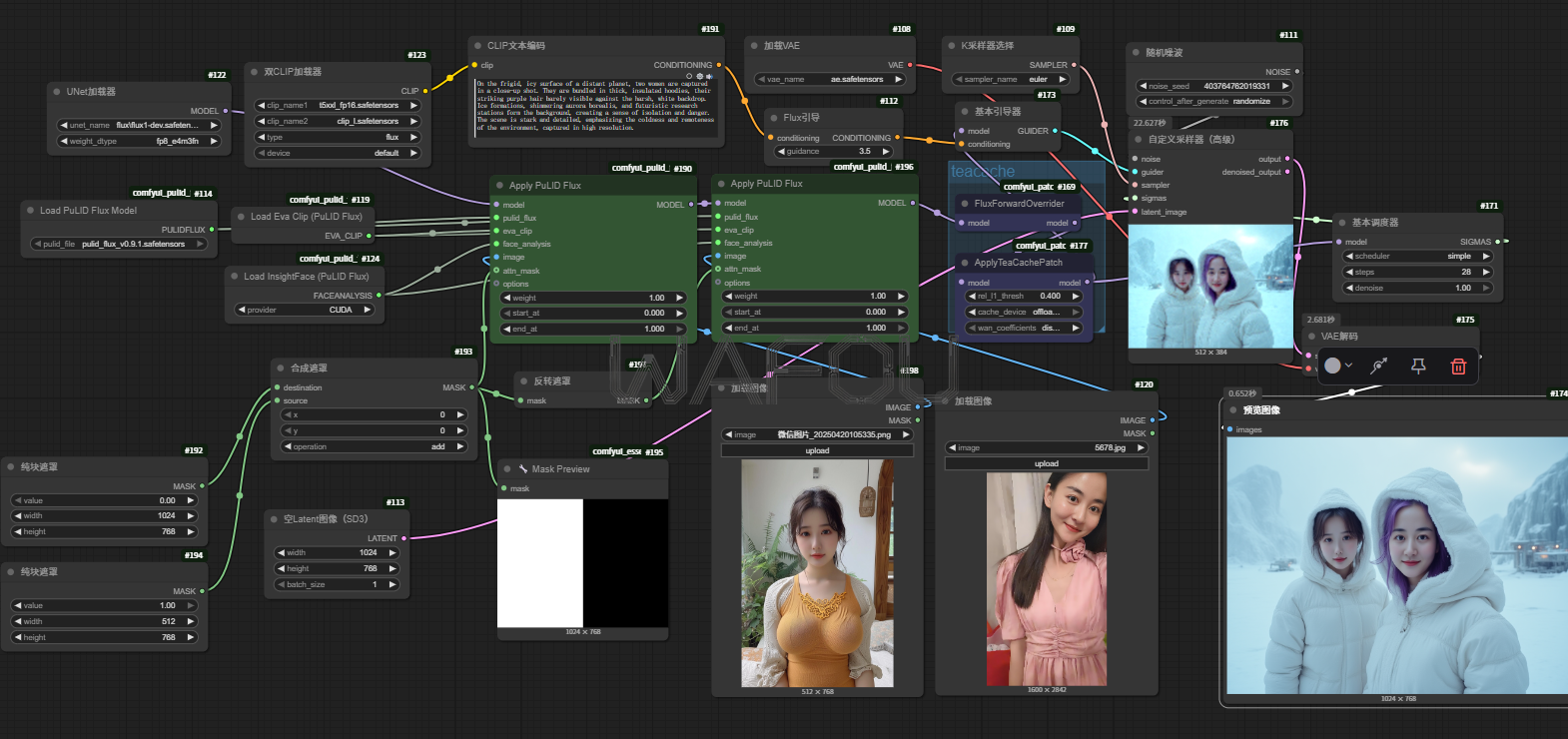Open the provider CUDA dropdown

point(305,310)
